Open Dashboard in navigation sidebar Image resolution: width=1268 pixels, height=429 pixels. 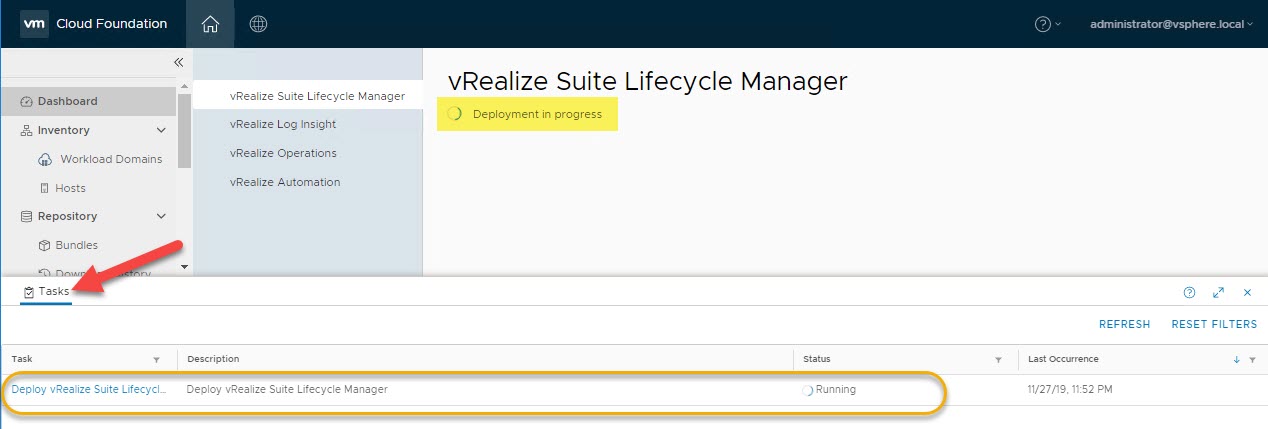[67, 101]
